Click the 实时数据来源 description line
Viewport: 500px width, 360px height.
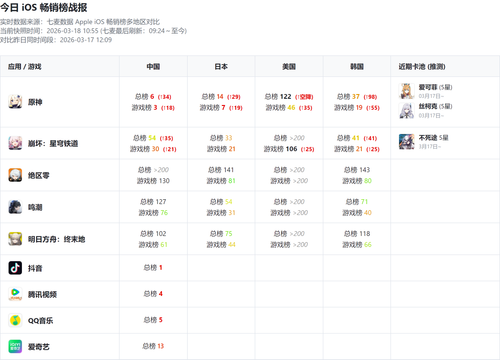click(x=80, y=22)
